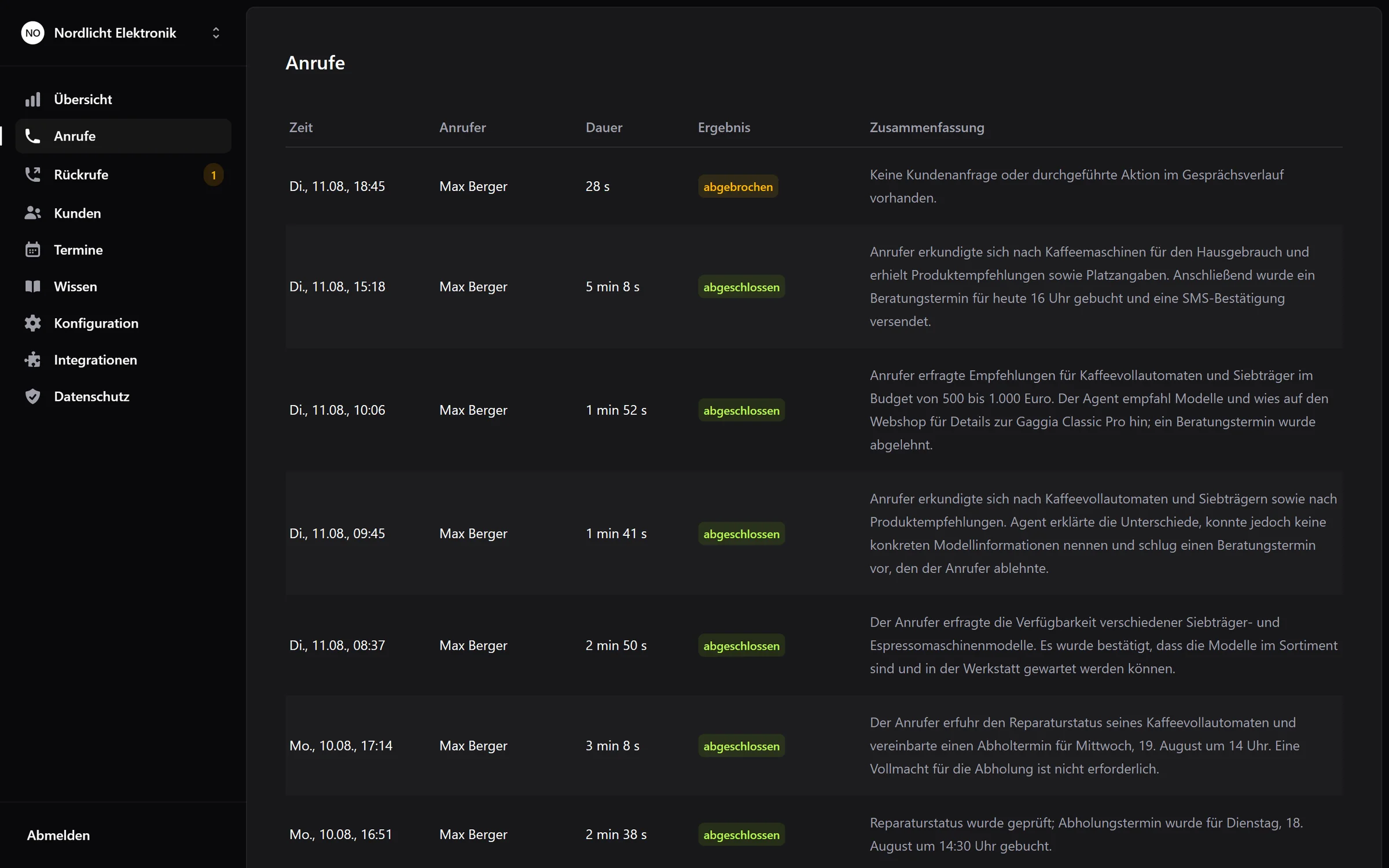Open the Konfiguration page
The height and width of the screenshot is (868, 1389).
[123, 323]
